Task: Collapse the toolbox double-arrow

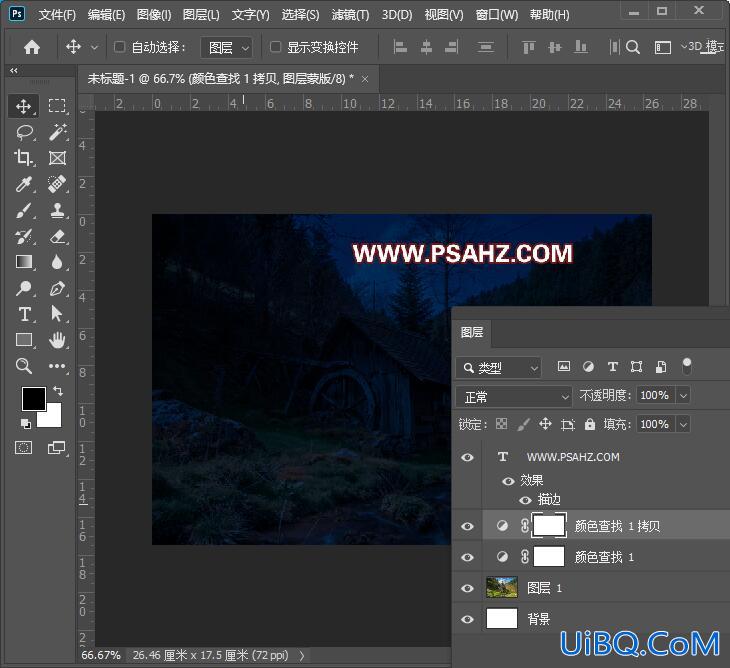Action: 14,71
